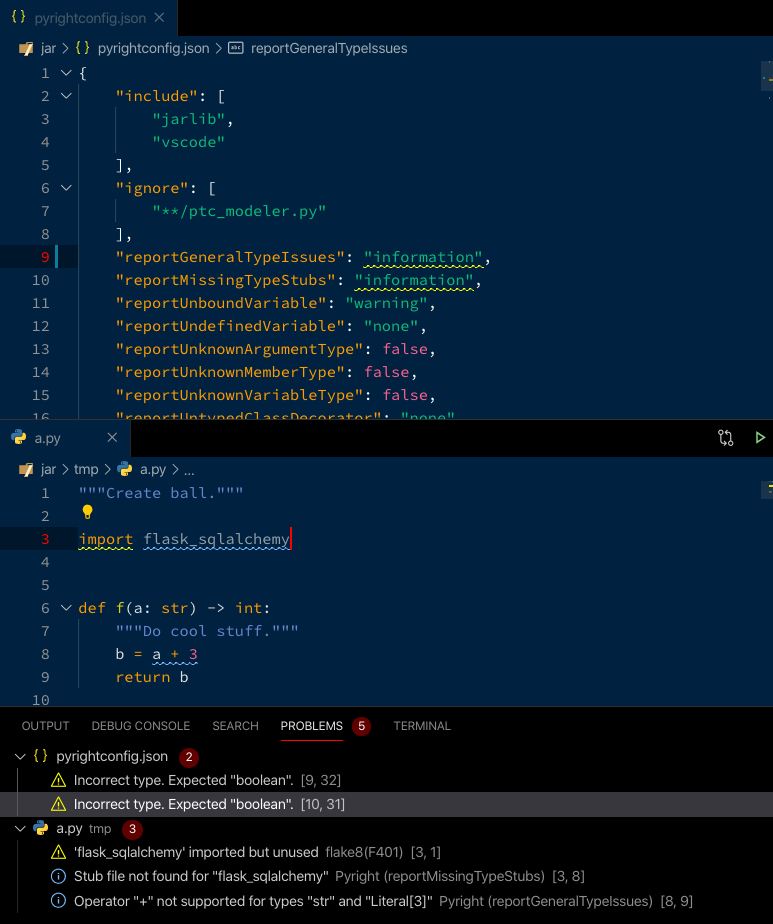Click the Create ball docstring on line 1
Image resolution: width=773 pixels, height=924 pixels.
[161, 493]
